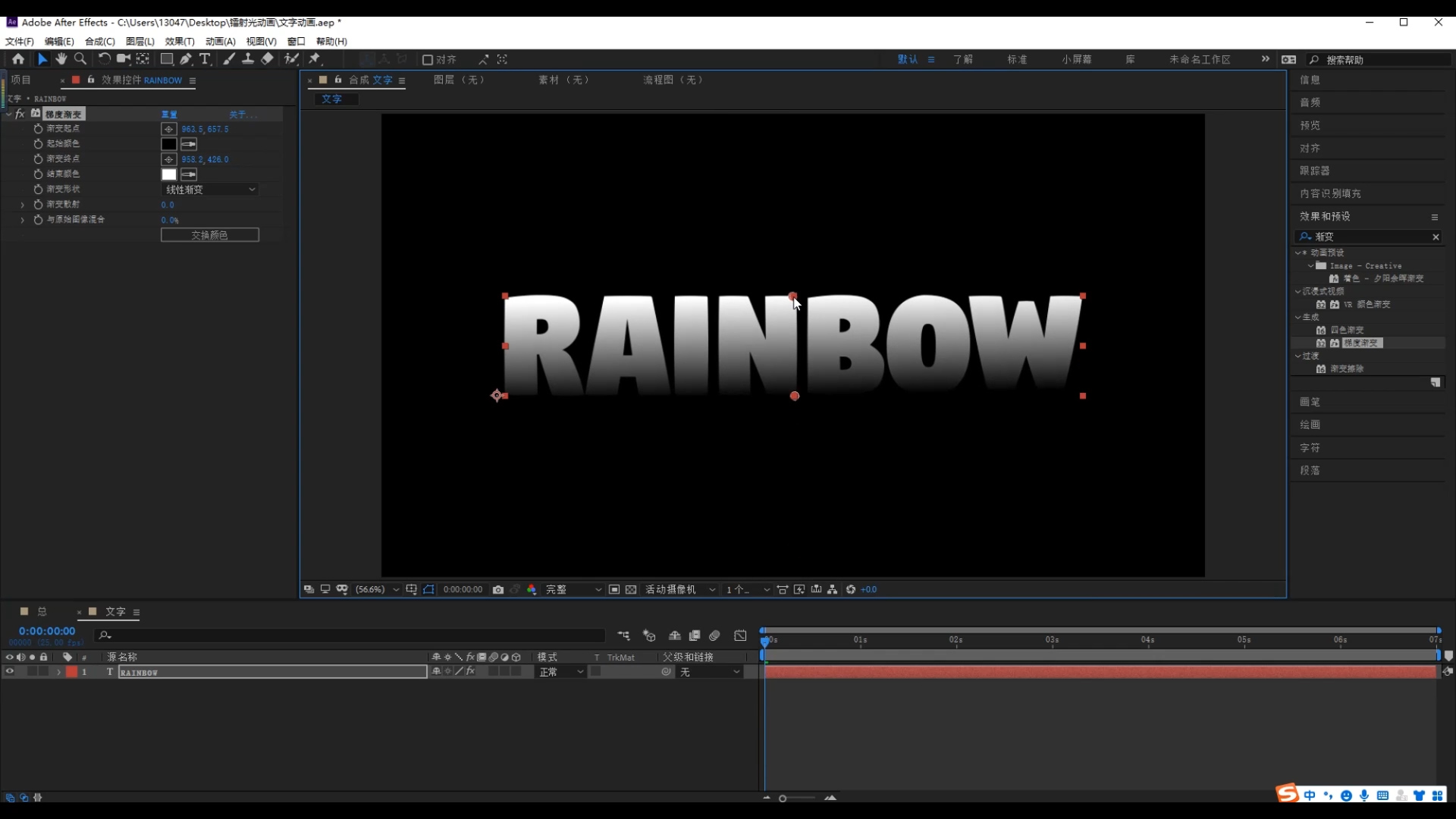The height and width of the screenshot is (819, 1456).
Task: Click the snapshot camera icon in viewer
Action: point(498,589)
